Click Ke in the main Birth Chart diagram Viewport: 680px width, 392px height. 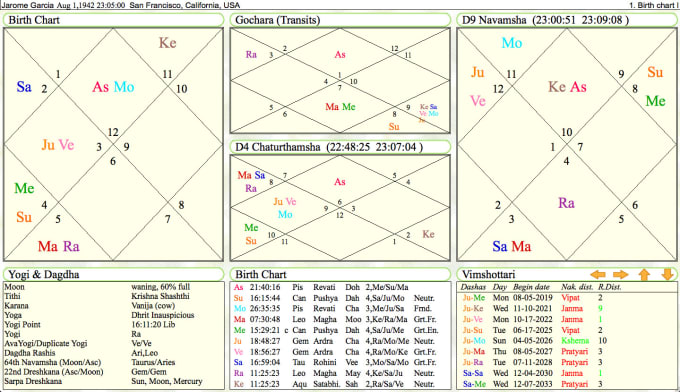[x=167, y=43]
